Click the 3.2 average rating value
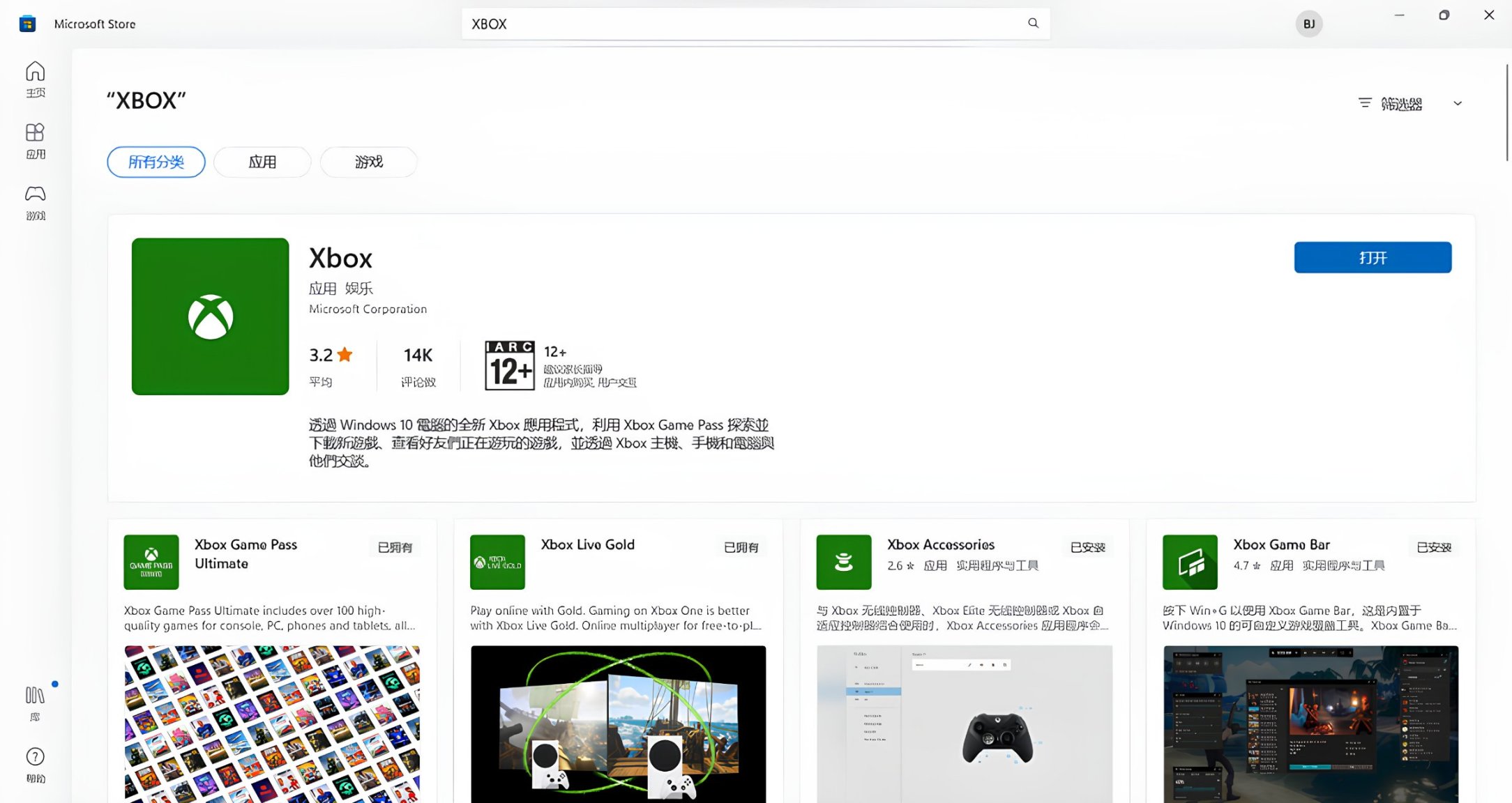Image resolution: width=1512 pixels, height=803 pixels. pos(321,355)
